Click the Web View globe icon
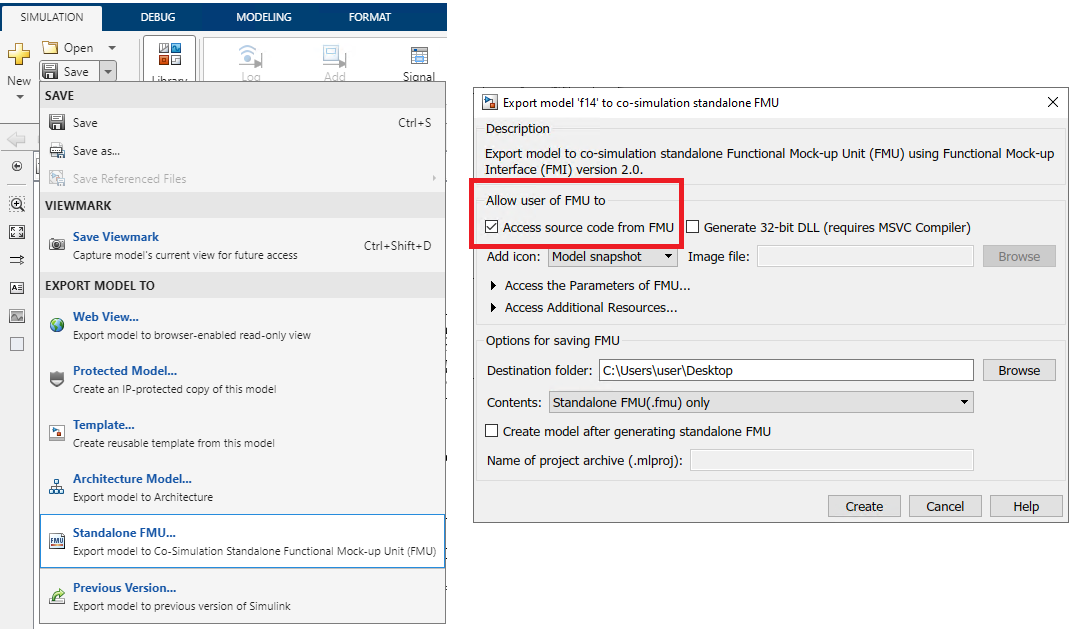 (57, 325)
